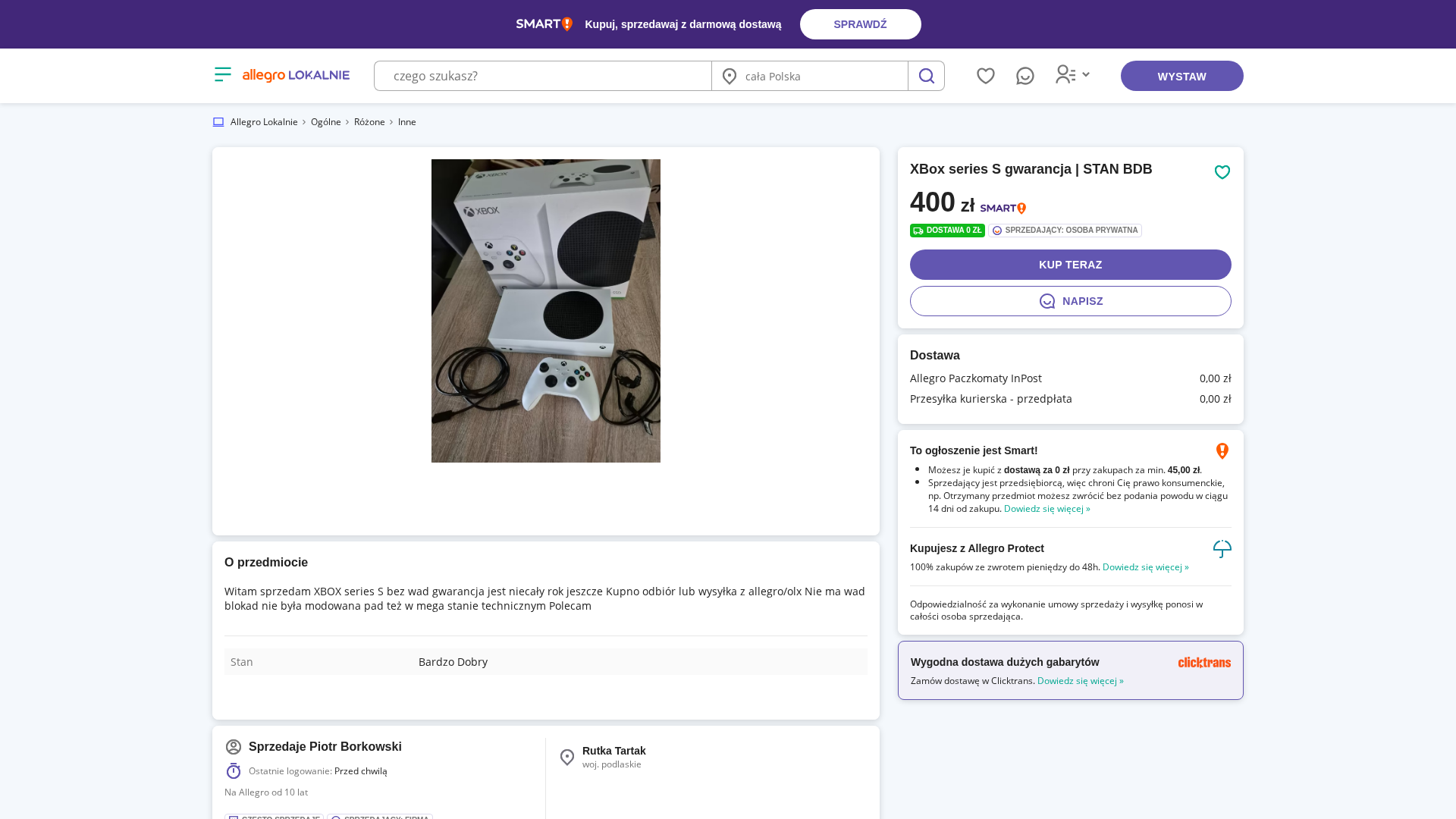Click the czego szukasz search field
1456x819 pixels.
[542, 76]
